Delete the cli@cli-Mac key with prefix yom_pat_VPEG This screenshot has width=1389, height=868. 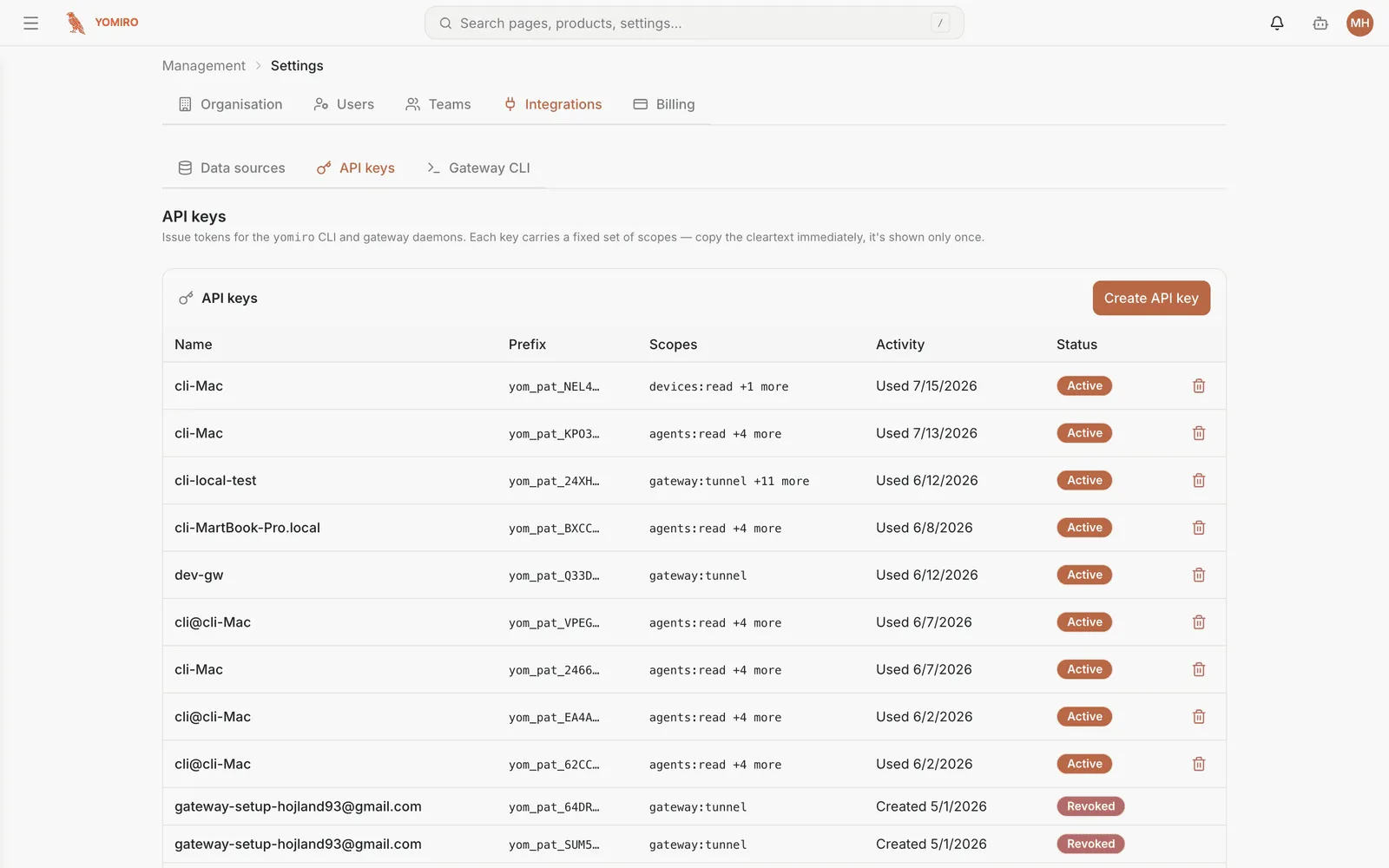click(x=1199, y=622)
